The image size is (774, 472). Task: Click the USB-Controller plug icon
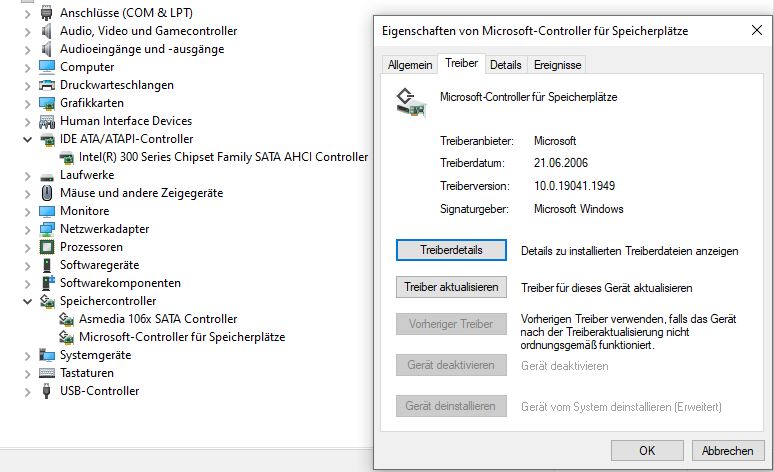(x=46, y=391)
